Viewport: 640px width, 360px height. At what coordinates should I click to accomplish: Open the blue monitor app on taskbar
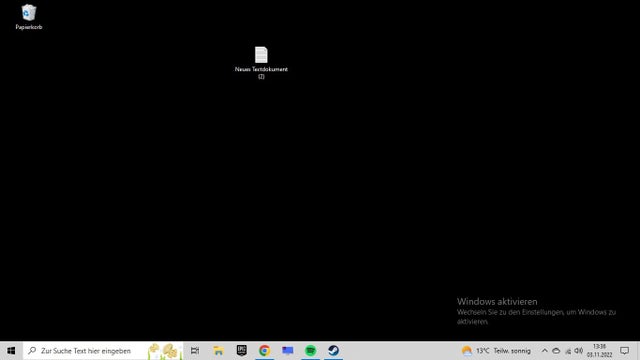tap(288, 351)
